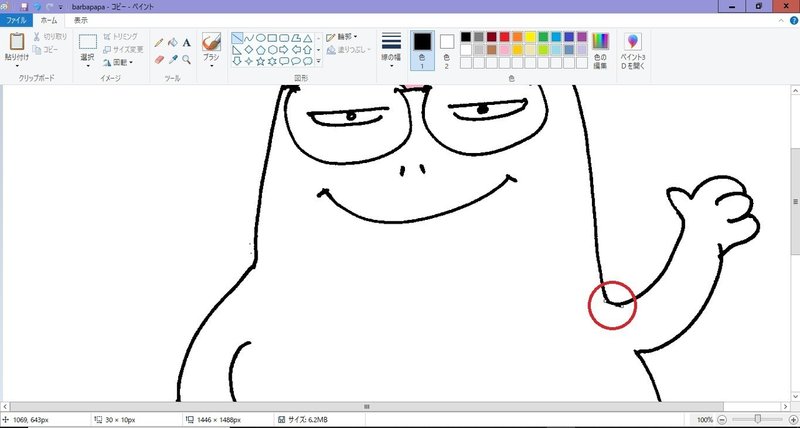Viewport: 800px width, 428px height.
Task: Select the Fill with color bucket tool
Action: tap(173, 43)
